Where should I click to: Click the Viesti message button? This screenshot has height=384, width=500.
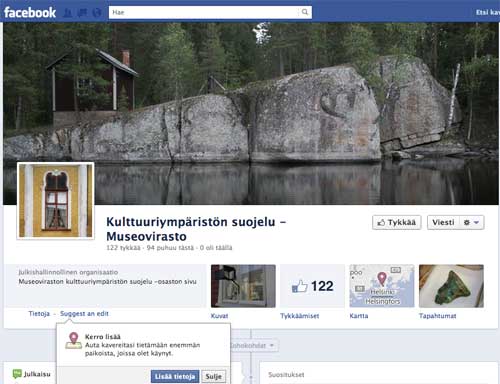pyautogui.click(x=443, y=222)
